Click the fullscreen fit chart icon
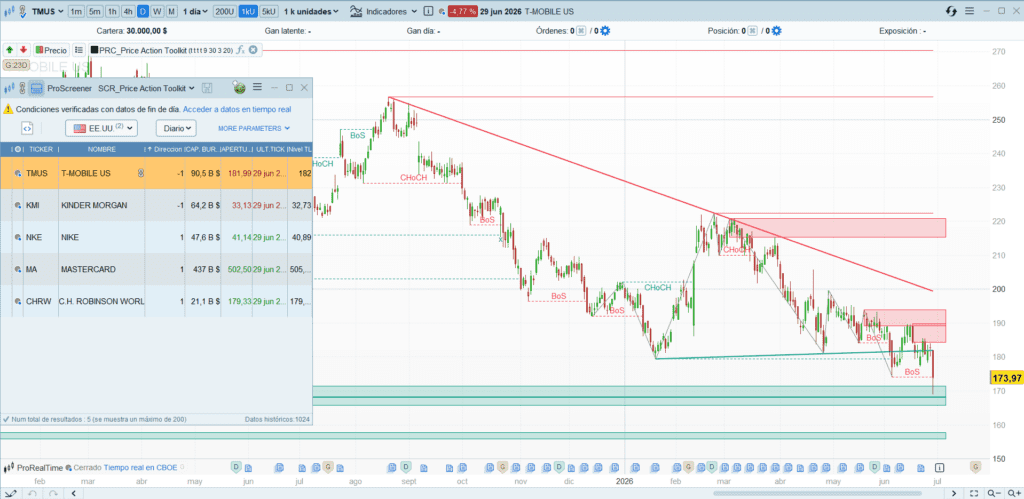The image size is (1024, 499). pos(974,493)
